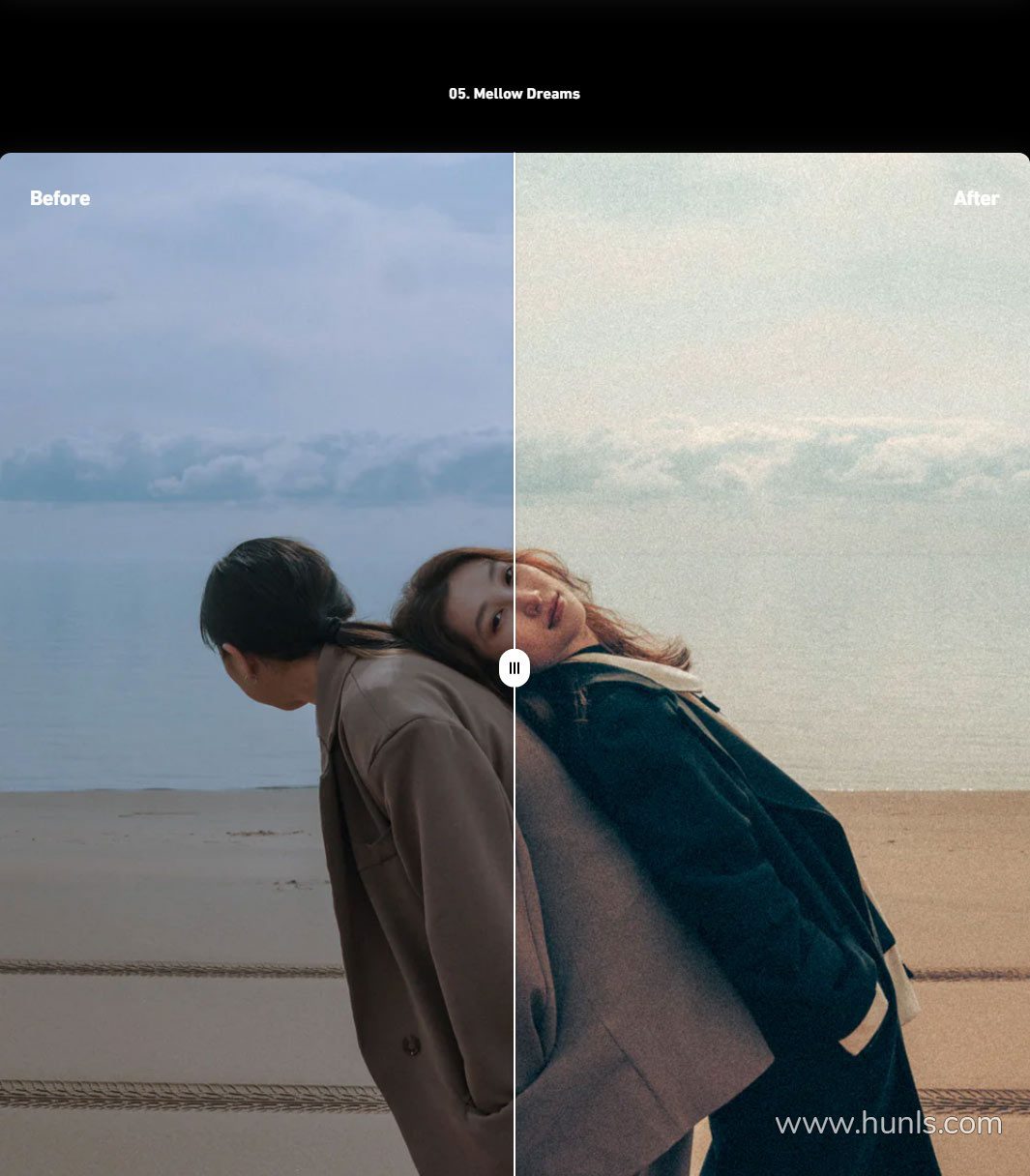Click the "05. Mellow Dreams" title text
1030x1176 pixels.
coord(515,94)
